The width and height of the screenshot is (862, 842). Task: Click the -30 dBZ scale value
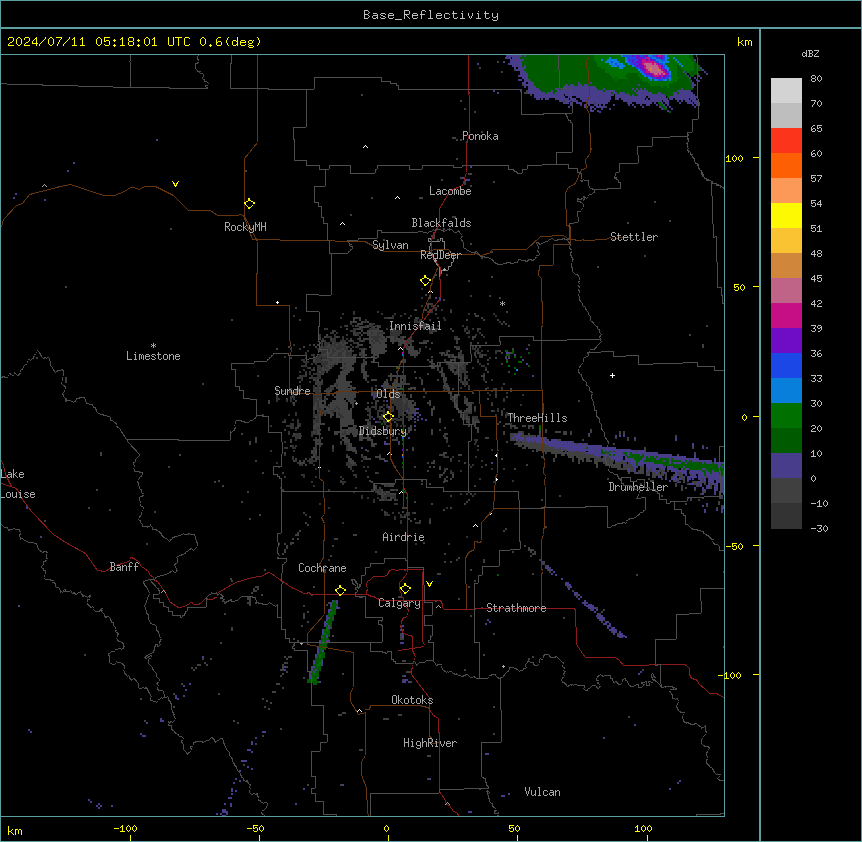(x=819, y=528)
